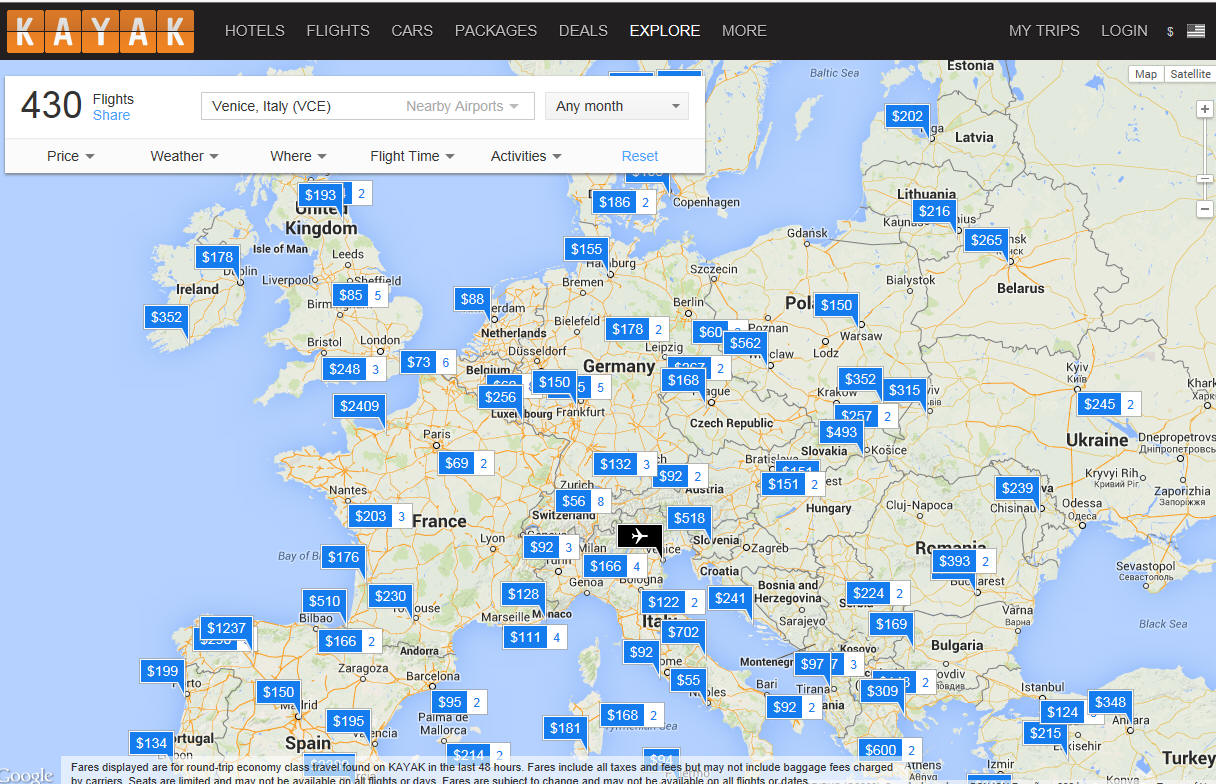1216x784 pixels.
Task: Navigate to PACKAGES
Action: [496, 31]
